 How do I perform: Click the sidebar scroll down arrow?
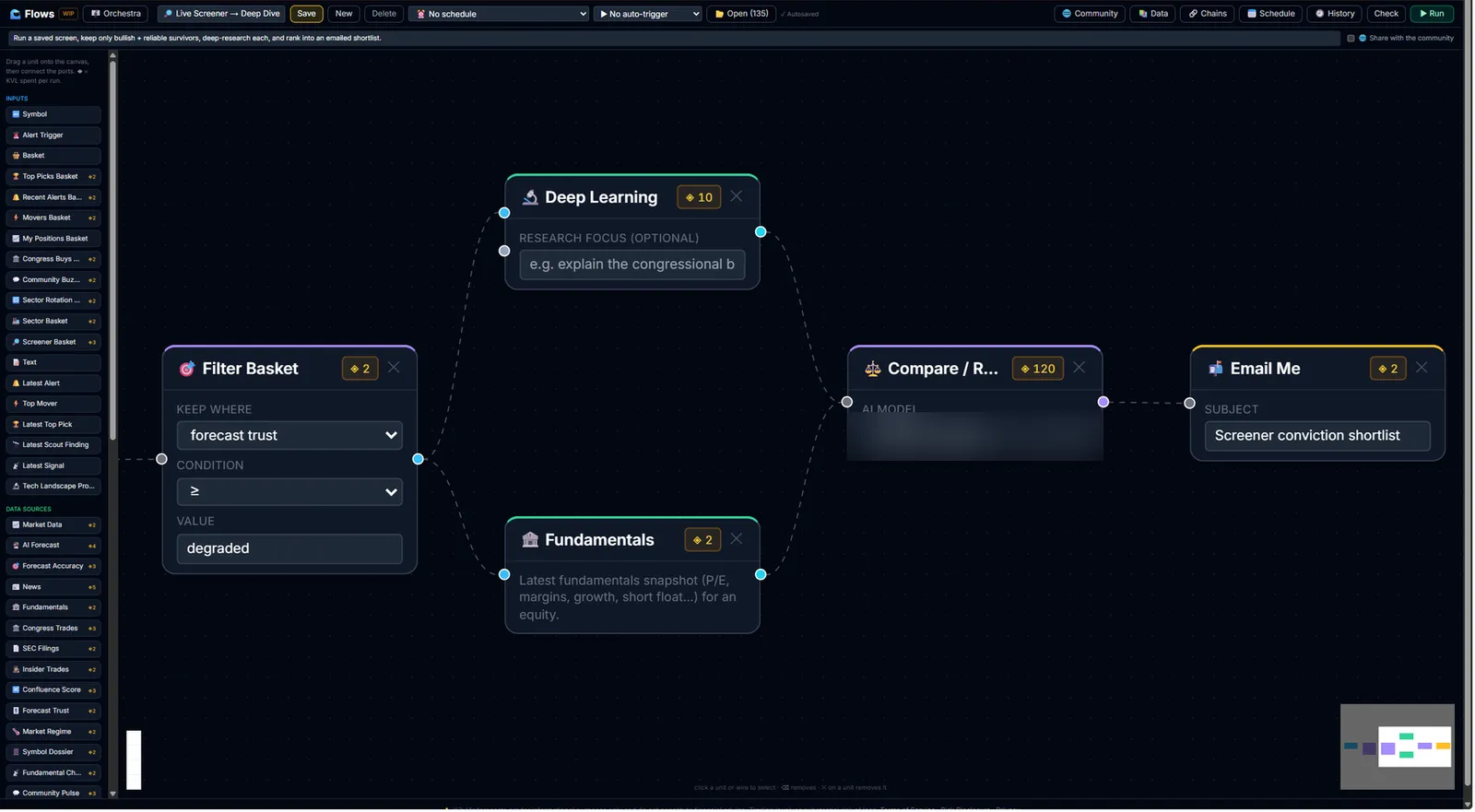(113, 794)
